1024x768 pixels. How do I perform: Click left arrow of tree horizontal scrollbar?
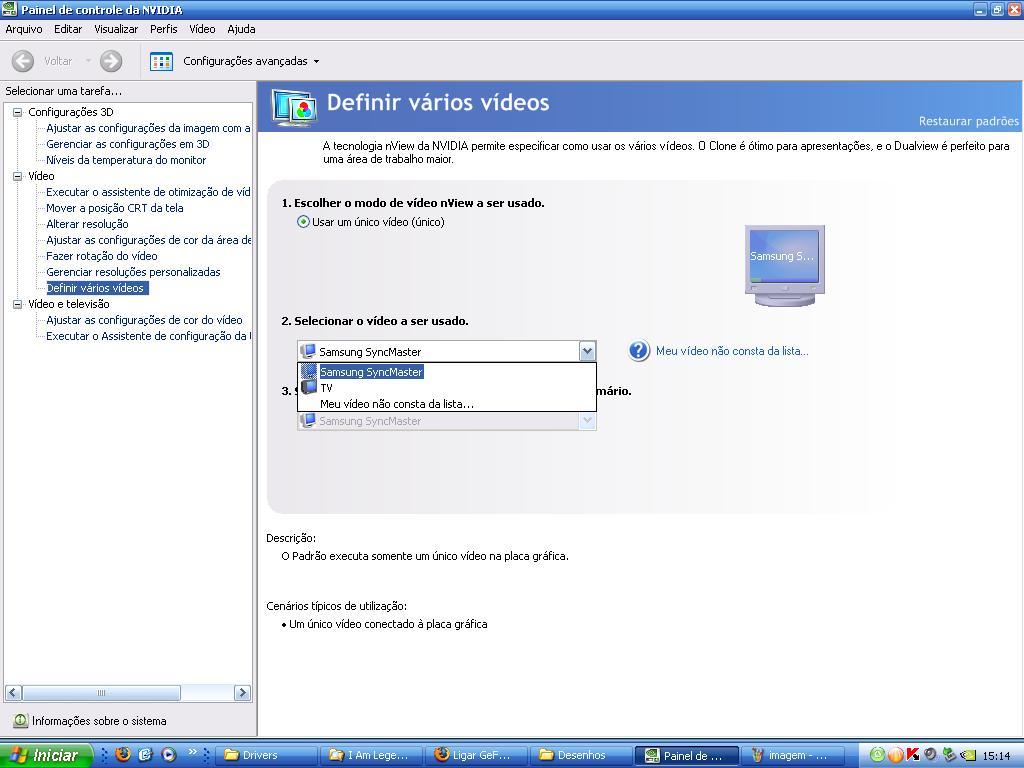click(14, 693)
